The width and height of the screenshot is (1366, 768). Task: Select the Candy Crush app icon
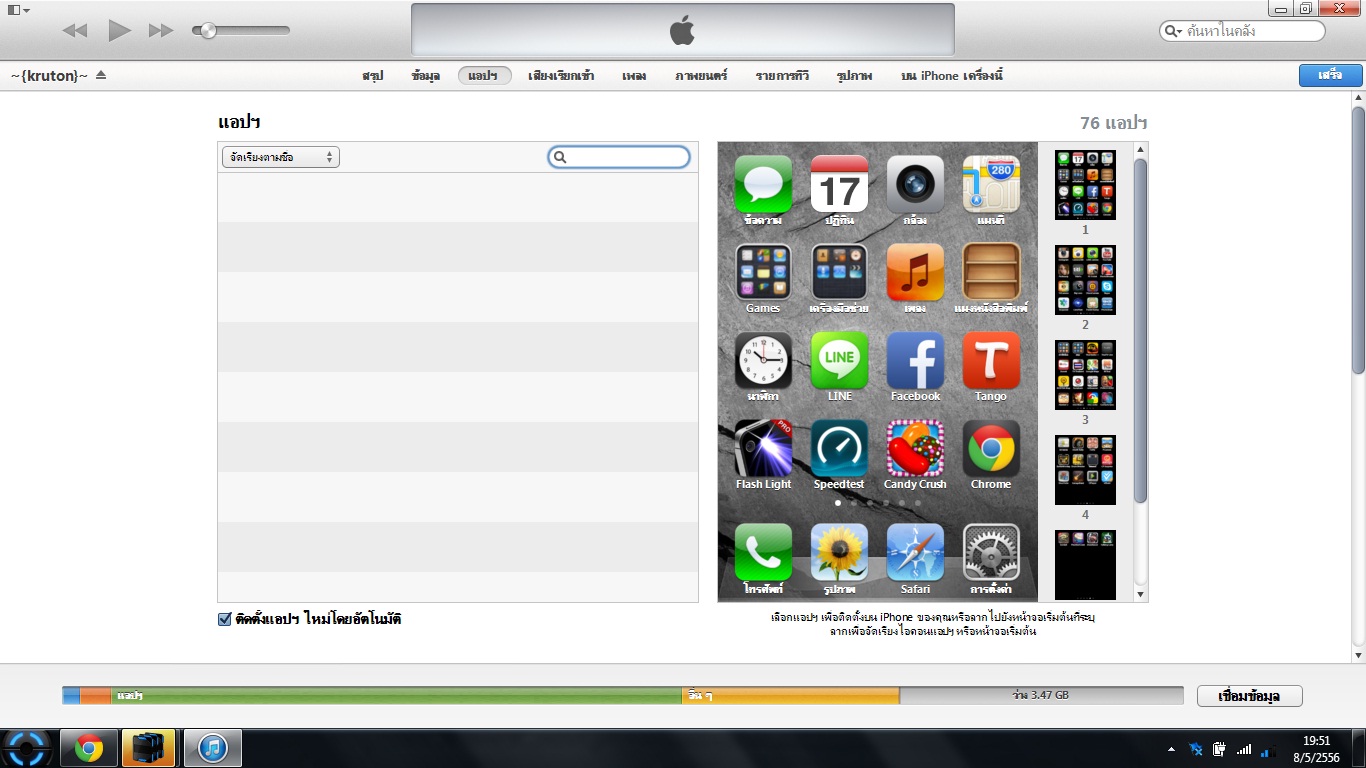tap(915, 448)
